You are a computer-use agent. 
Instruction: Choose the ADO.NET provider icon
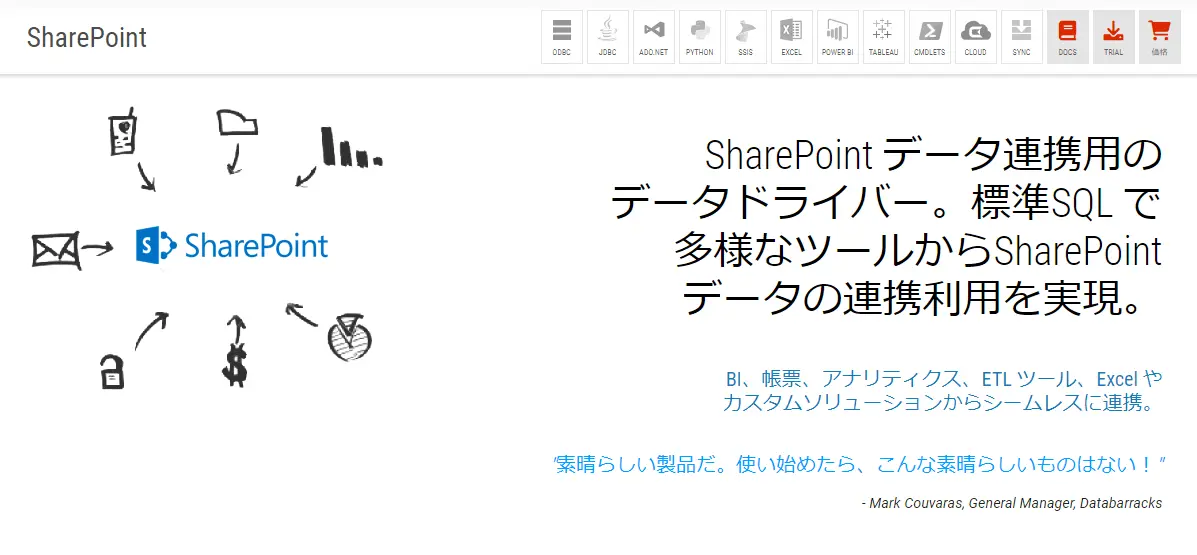click(x=653, y=37)
